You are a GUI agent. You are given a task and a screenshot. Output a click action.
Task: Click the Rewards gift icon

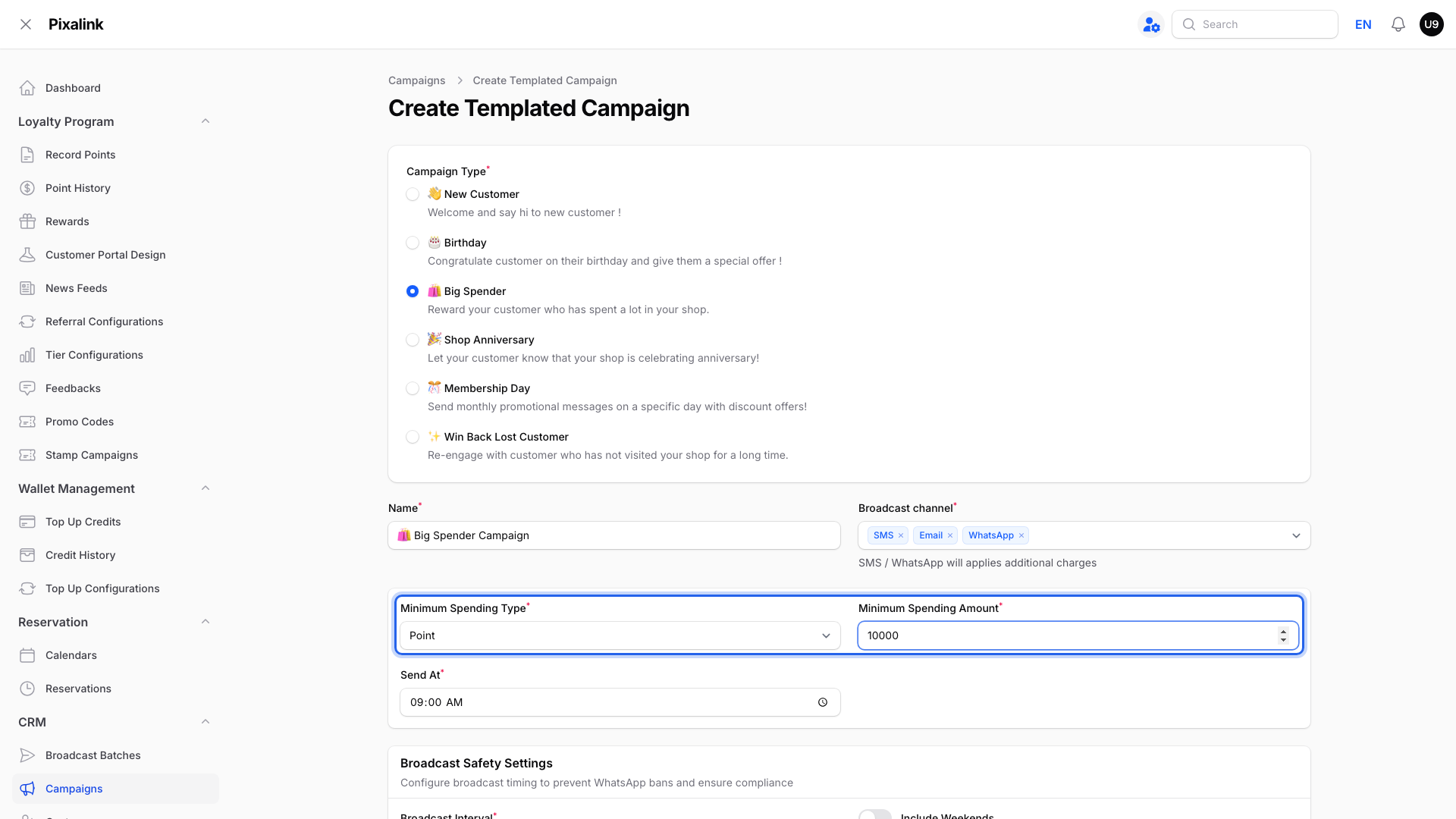tap(27, 221)
